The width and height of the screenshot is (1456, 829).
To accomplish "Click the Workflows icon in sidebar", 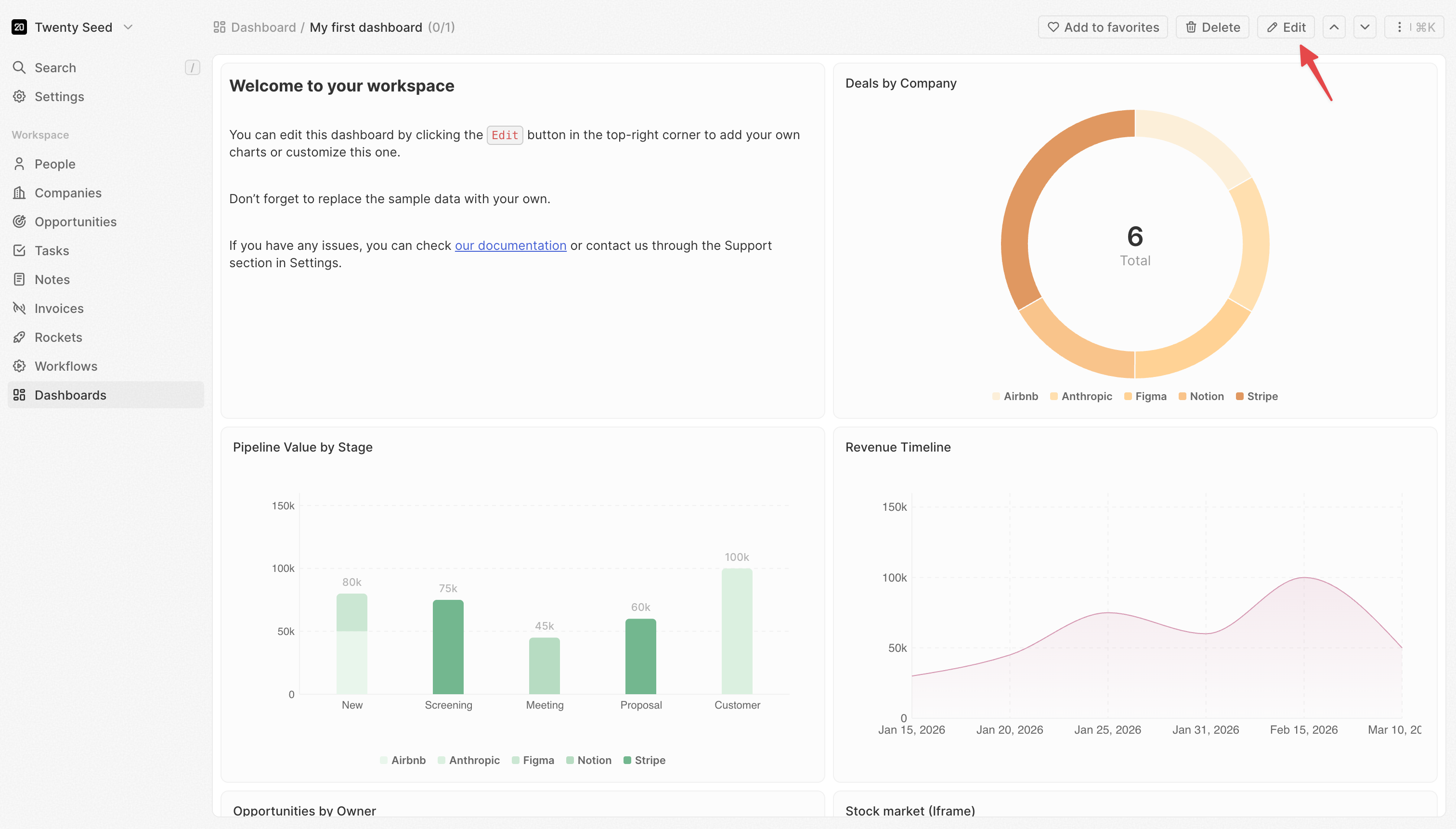I will pos(19,366).
